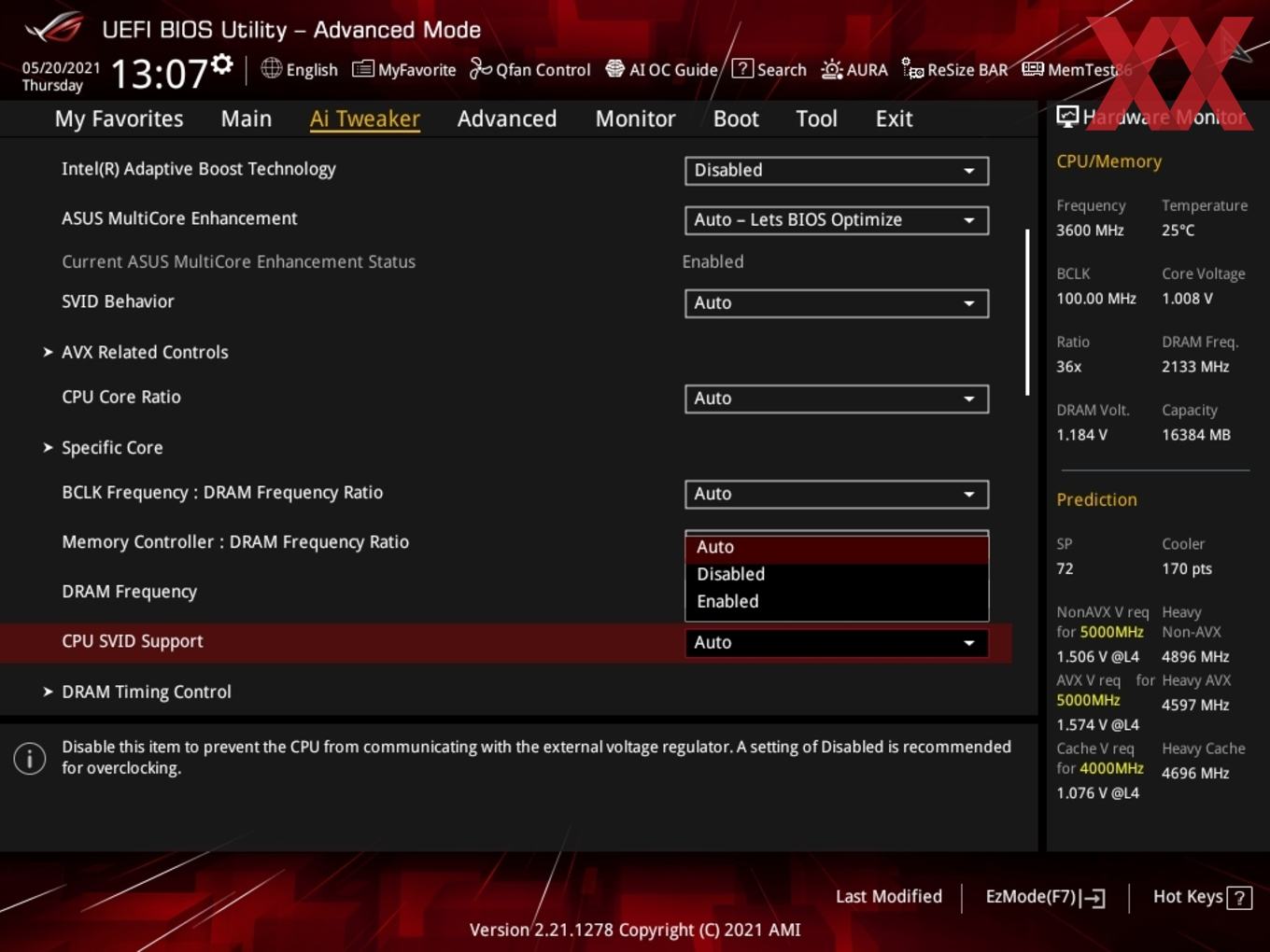Open the Tool tab
1270x952 pixels.
[x=817, y=119]
